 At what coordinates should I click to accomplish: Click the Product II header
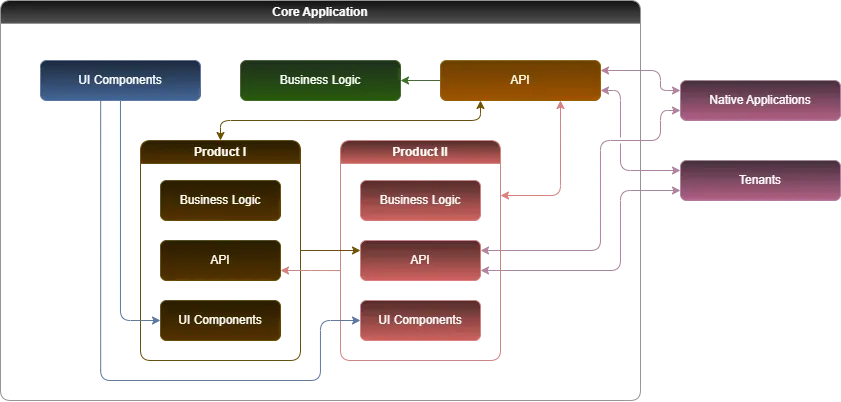(x=420, y=152)
